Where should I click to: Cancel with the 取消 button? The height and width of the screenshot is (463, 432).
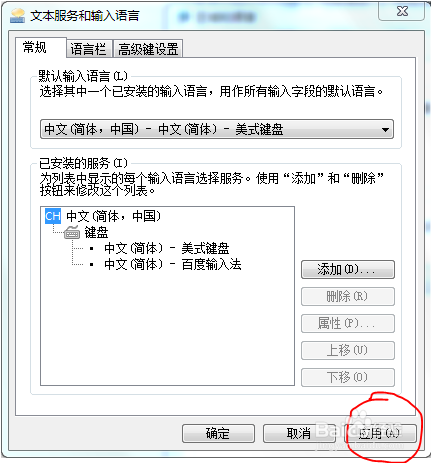[x=299, y=433]
